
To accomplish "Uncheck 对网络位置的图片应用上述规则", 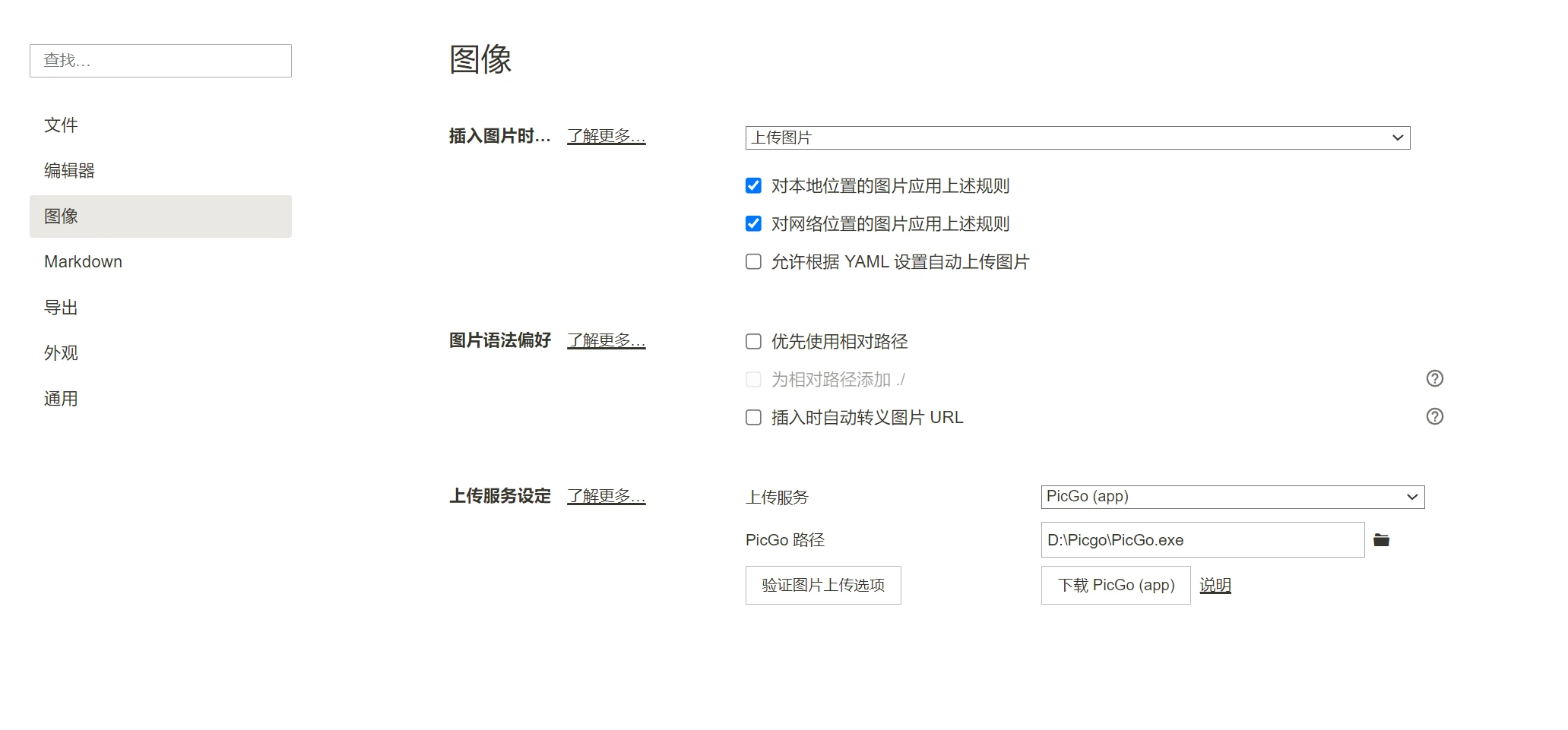I will (753, 224).
